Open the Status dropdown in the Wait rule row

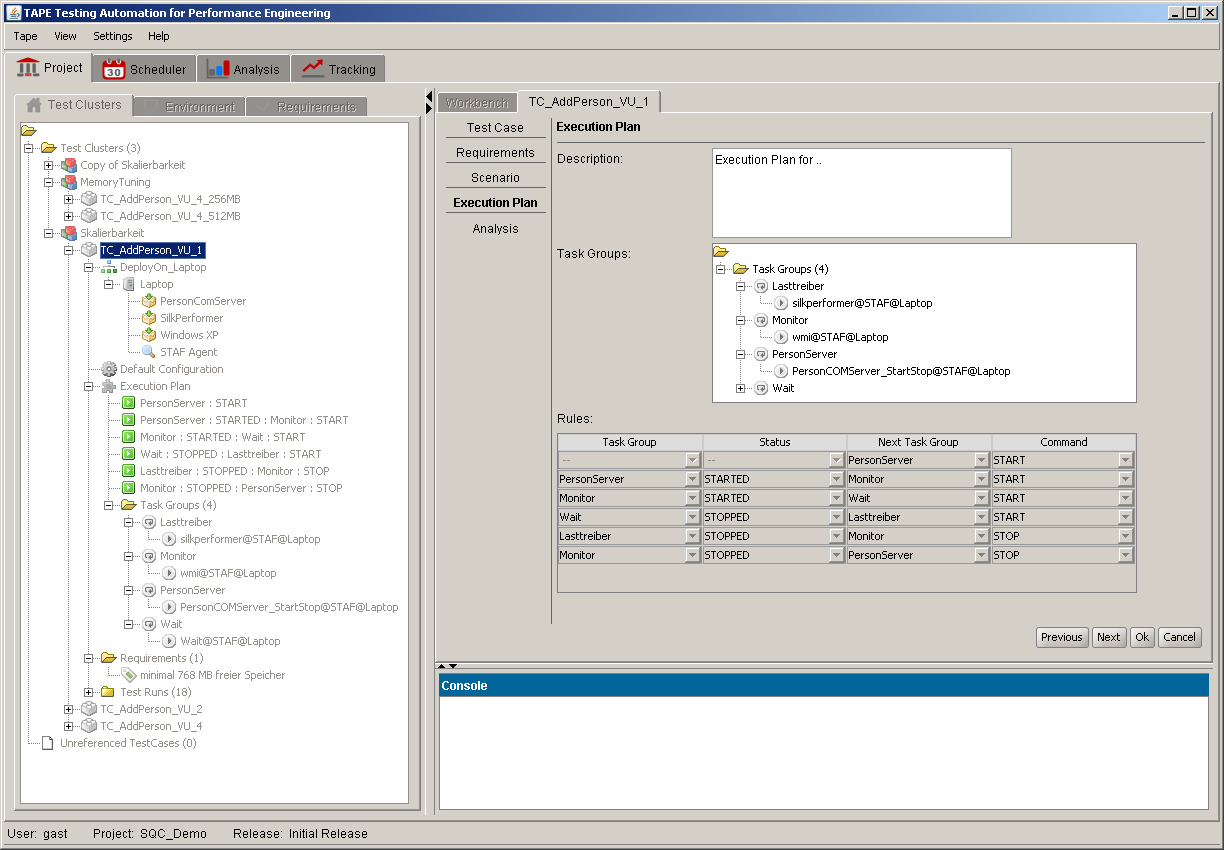pyautogui.click(x=837, y=517)
